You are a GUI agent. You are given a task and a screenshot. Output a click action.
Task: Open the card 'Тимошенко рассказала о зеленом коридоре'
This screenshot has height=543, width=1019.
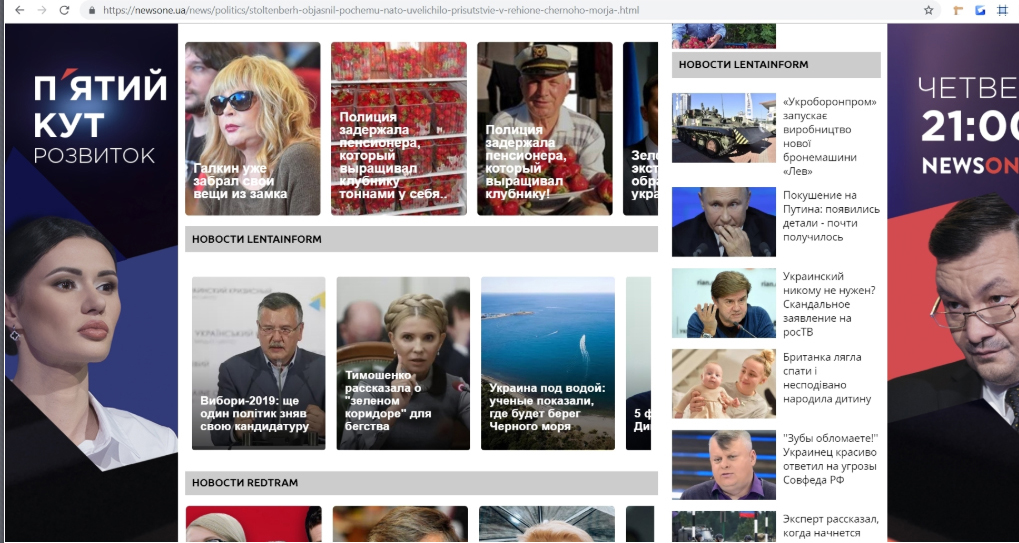click(x=403, y=363)
